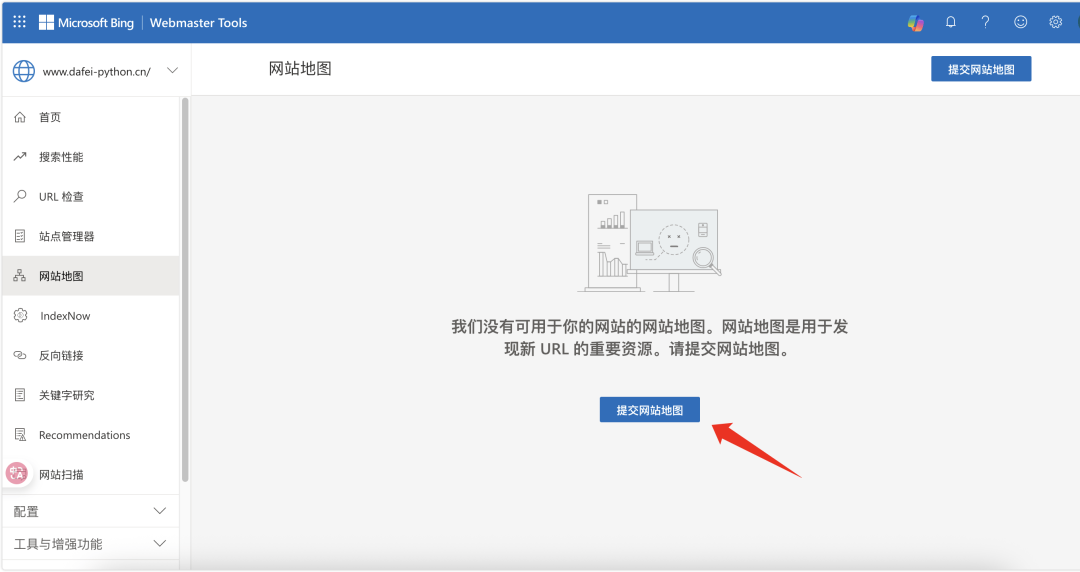Open the help question mark icon
This screenshot has height=572, width=1080.
click(x=986, y=22)
